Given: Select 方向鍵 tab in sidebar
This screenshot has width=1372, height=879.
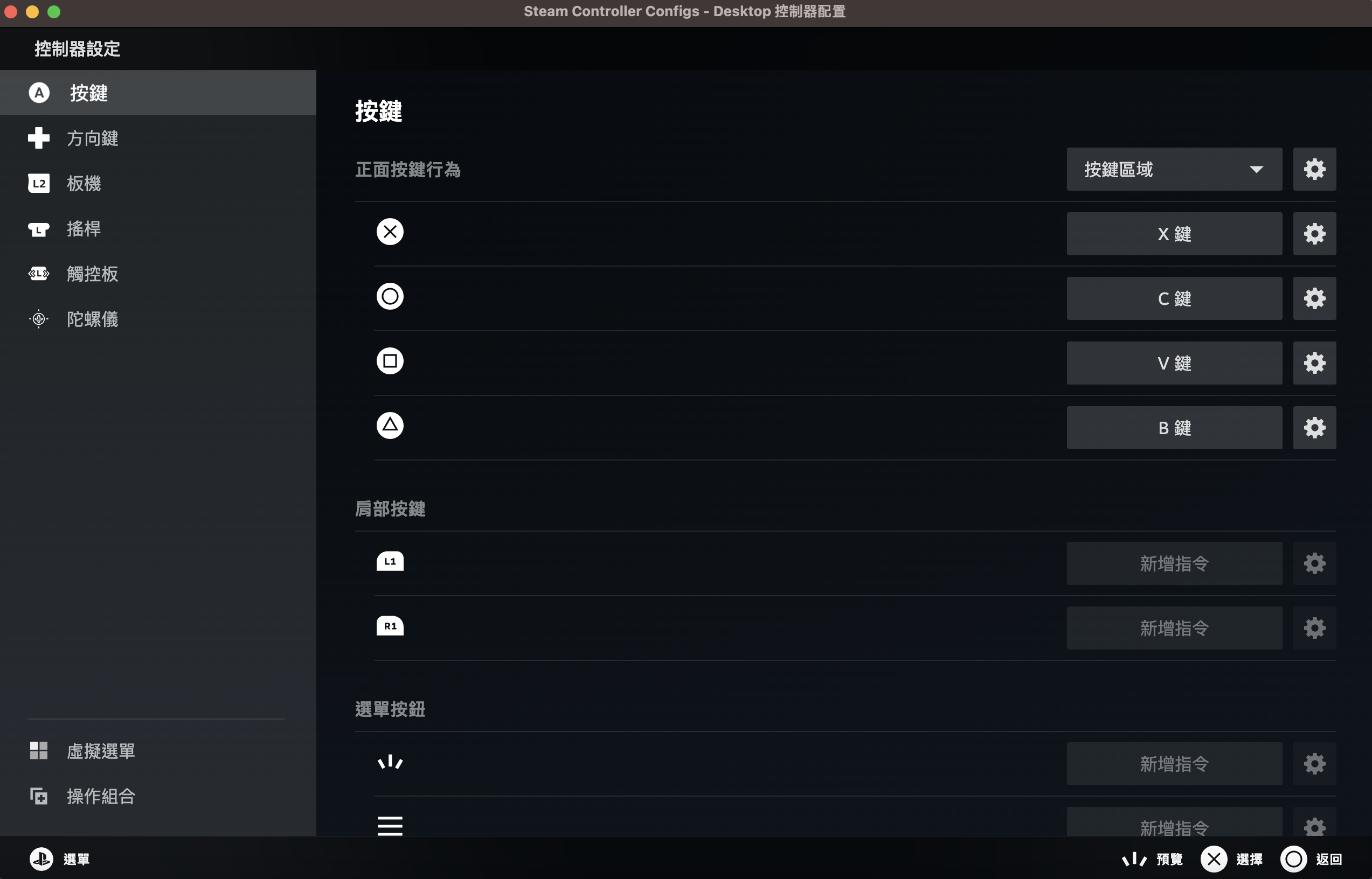Looking at the screenshot, I should (93, 138).
